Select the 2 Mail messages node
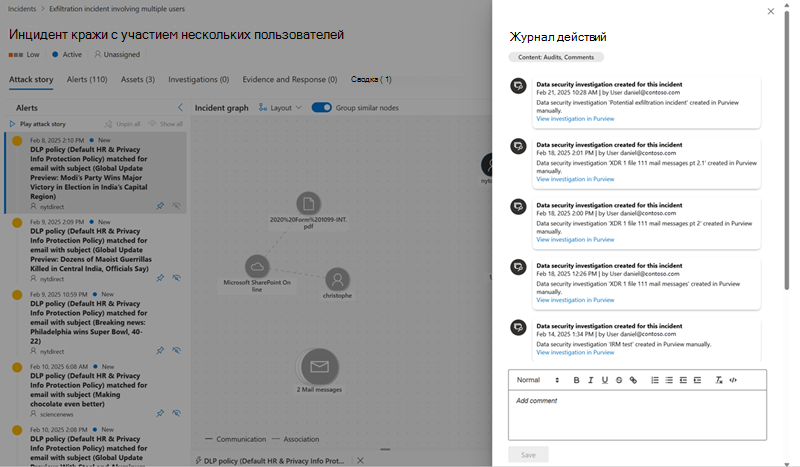Viewport: 800px width, 467px height. [x=319, y=366]
